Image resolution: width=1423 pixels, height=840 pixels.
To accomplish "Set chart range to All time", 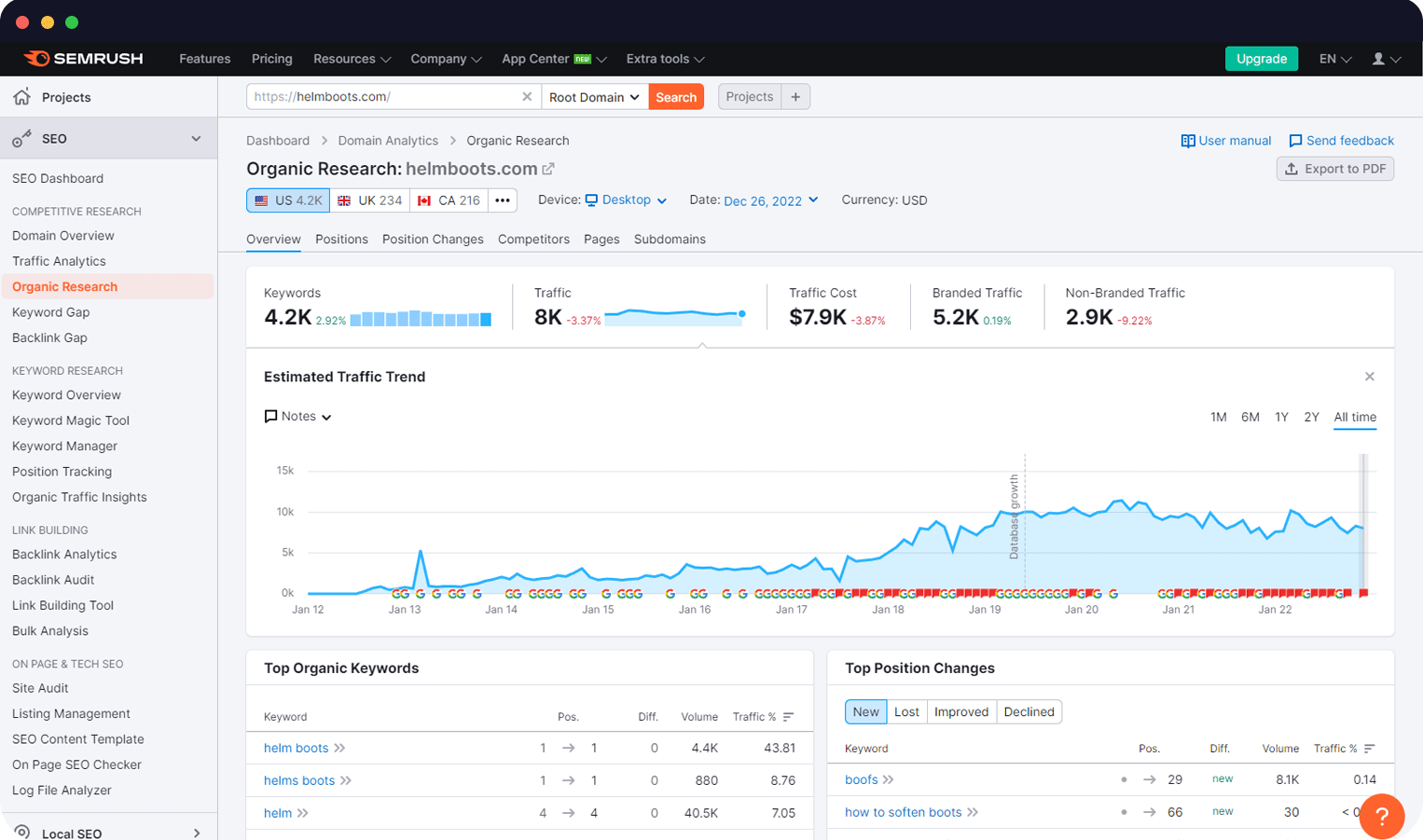I will coord(1355,417).
